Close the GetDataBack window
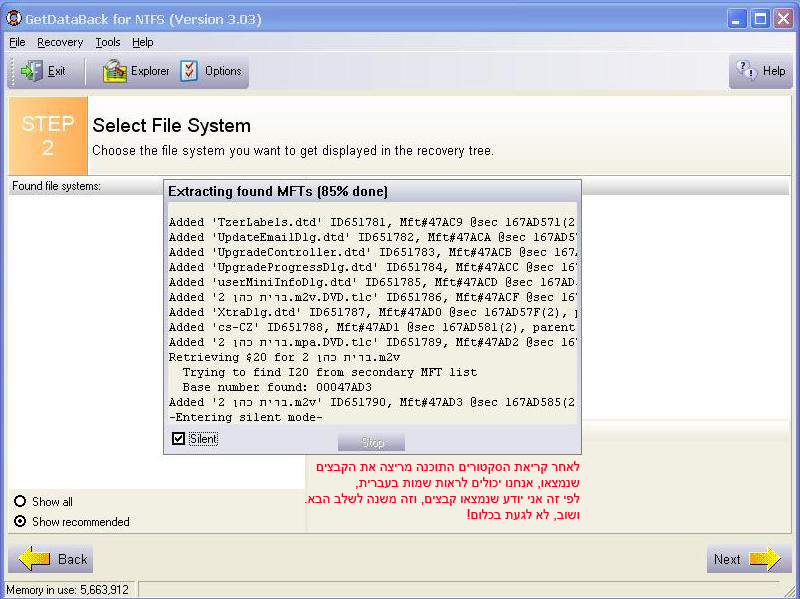 tap(783, 19)
